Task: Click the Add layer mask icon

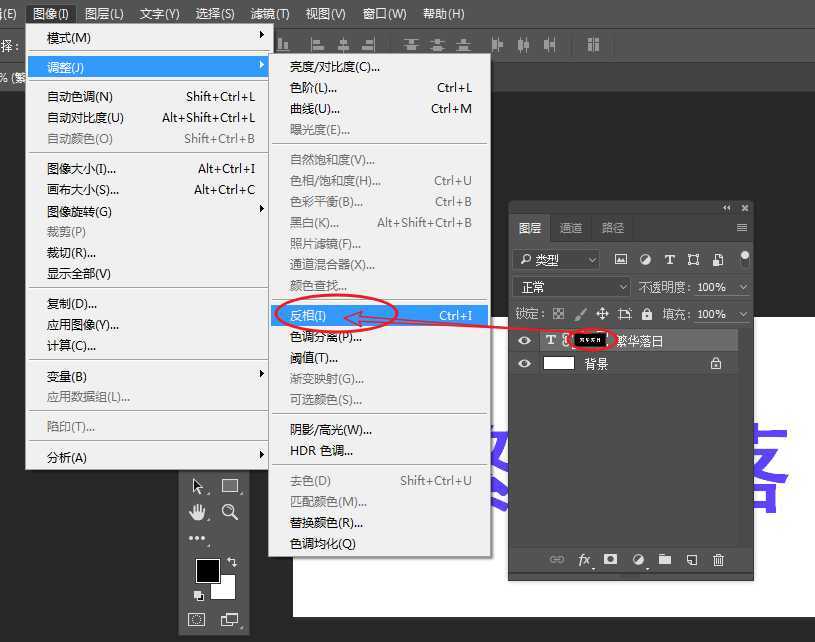Action: [611, 560]
